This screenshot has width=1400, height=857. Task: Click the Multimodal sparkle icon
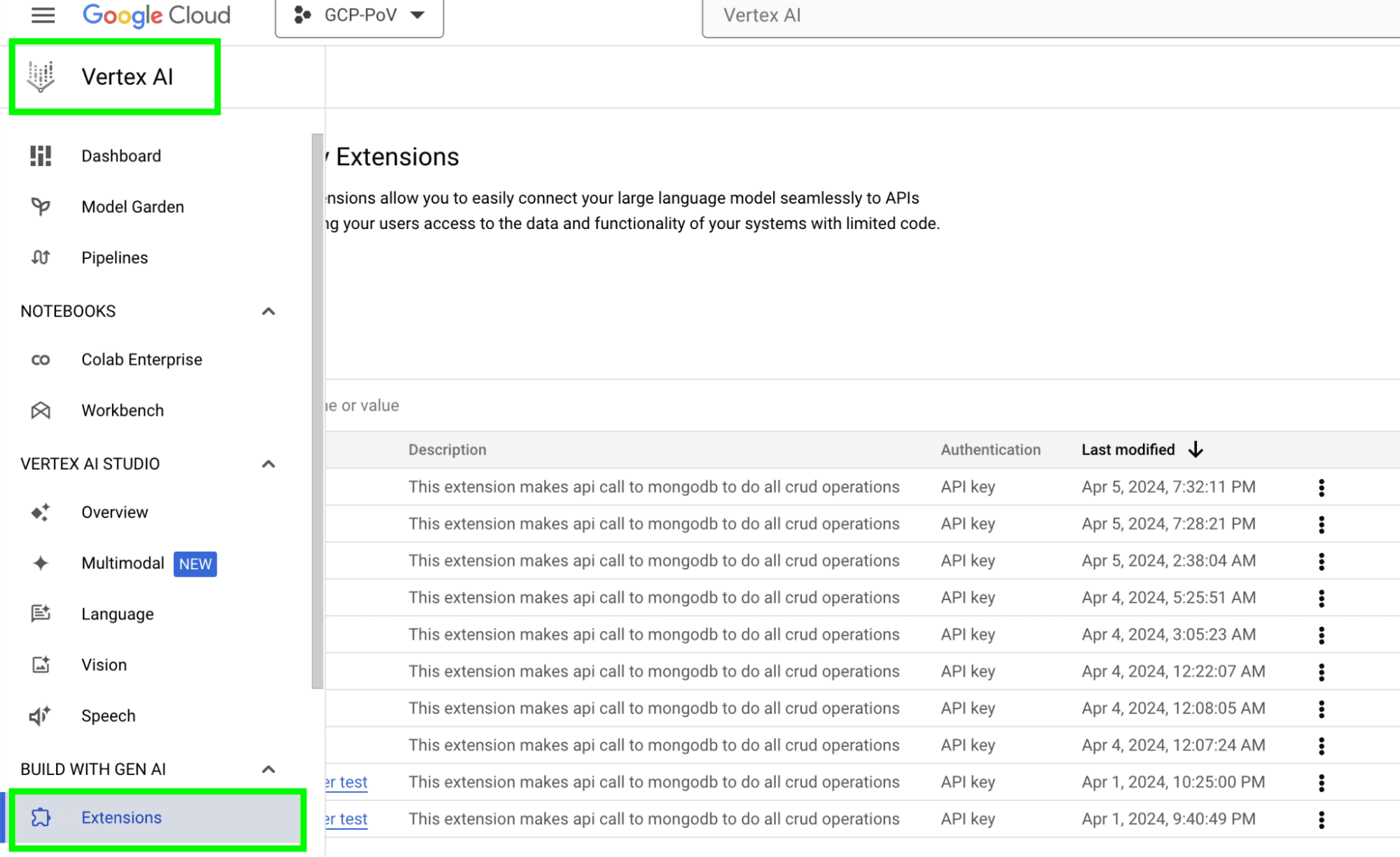coord(41,563)
